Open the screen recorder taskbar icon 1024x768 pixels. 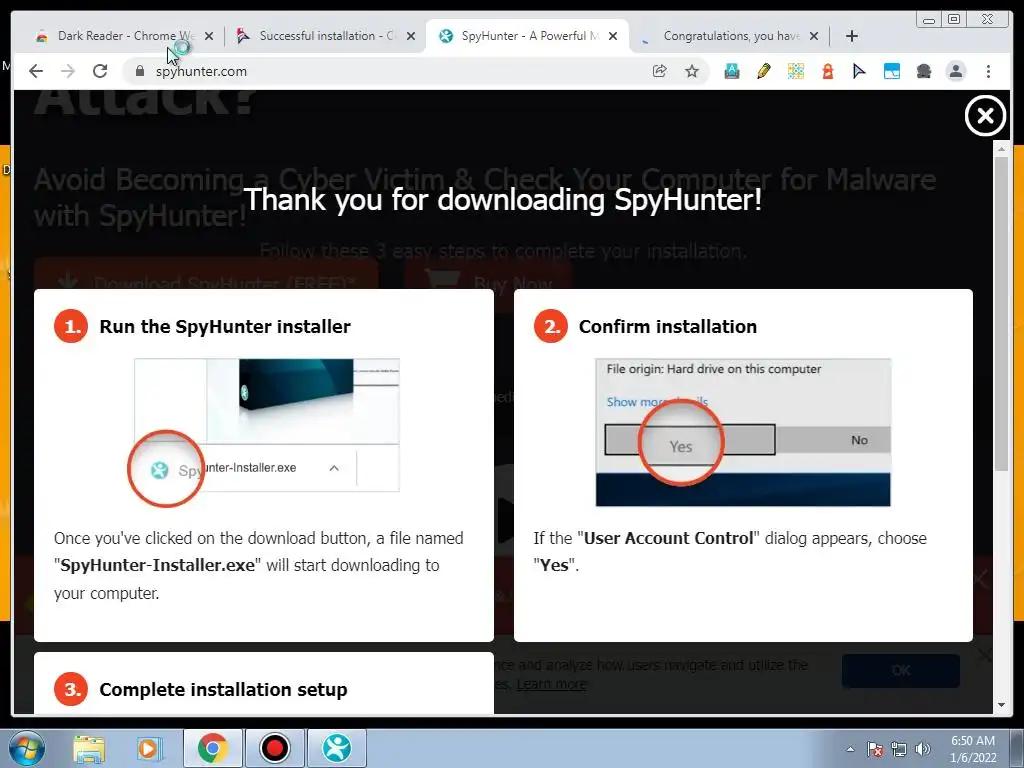tap(274, 748)
